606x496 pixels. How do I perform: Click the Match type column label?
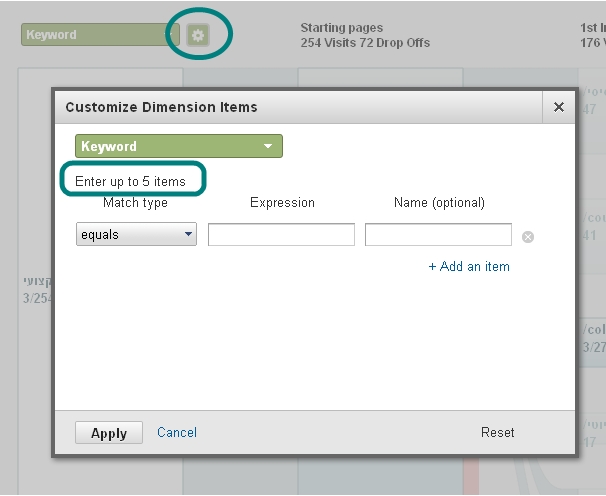(x=135, y=203)
